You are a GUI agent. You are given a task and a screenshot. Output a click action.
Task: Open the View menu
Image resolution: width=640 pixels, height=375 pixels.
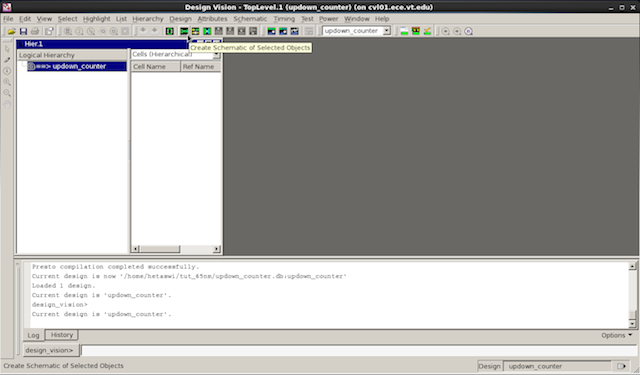tap(44, 19)
